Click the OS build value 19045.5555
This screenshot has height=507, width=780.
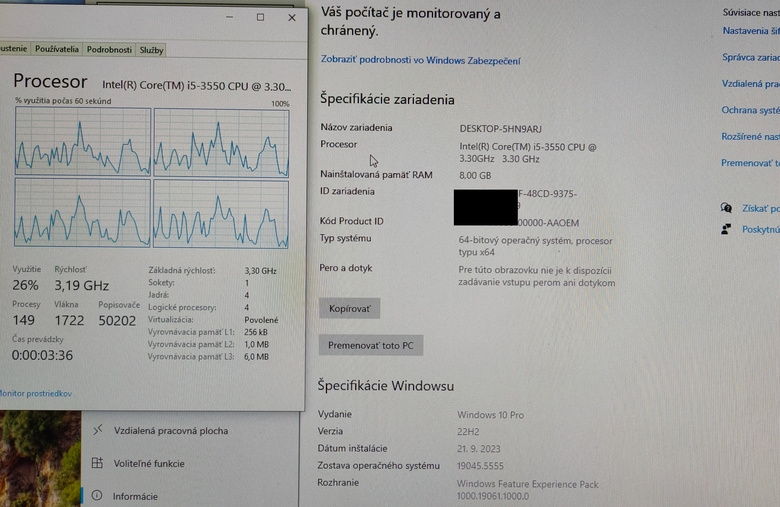coord(480,466)
